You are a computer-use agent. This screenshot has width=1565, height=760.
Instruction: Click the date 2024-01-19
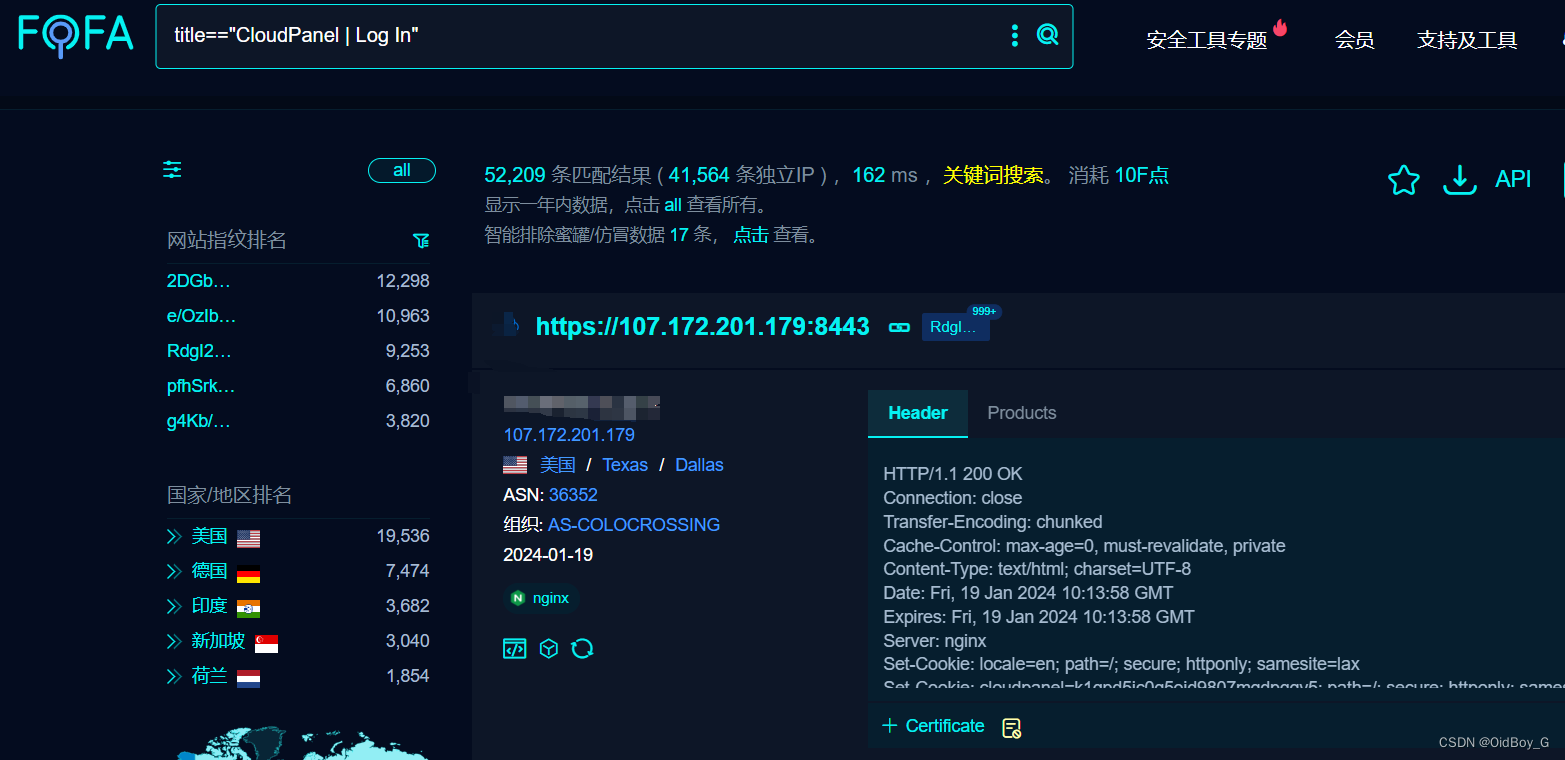tap(548, 555)
